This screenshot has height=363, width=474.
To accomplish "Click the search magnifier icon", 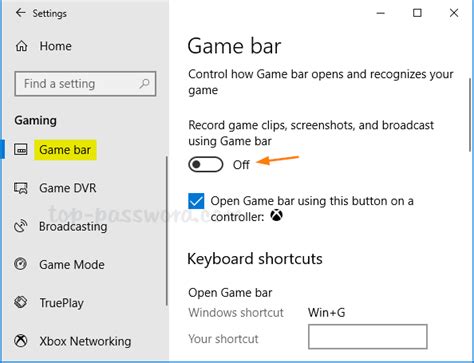I will (x=144, y=83).
